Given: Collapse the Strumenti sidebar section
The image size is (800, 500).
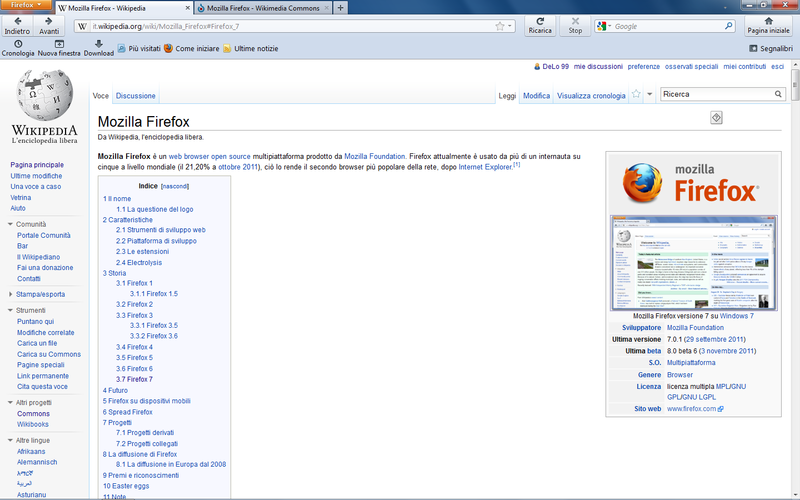Looking at the screenshot, I should (10, 310).
